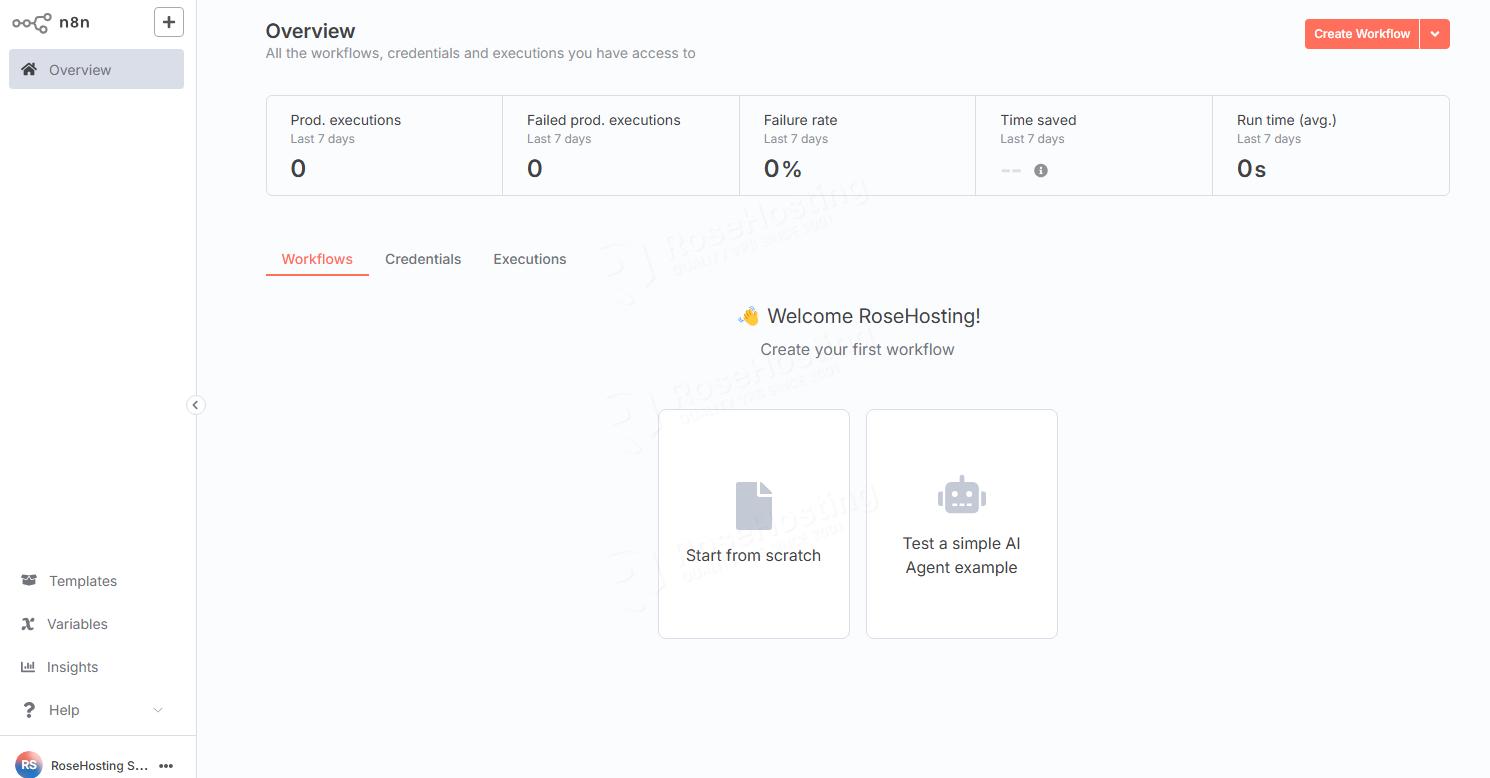1490x778 pixels.
Task: Select the Workflows tab
Action: [316, 259]
